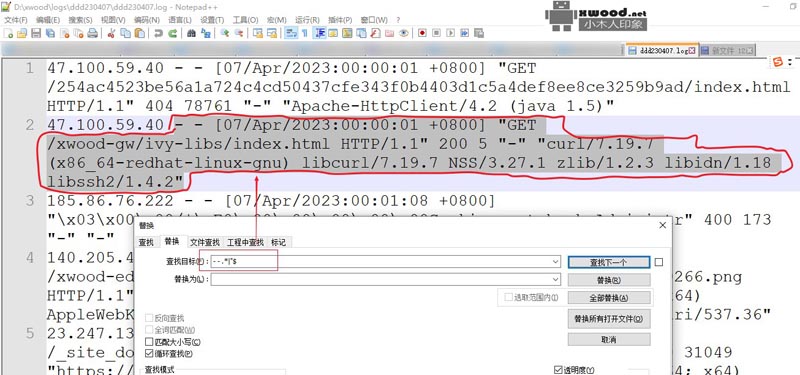This screenshot has height=375, width=800.
Task: Click the Undo toolbar icon
Action: [159, 33]
